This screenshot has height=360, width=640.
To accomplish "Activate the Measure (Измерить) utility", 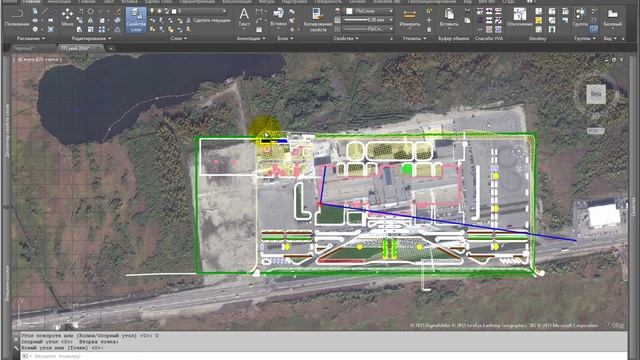I will tap(410, 18).
